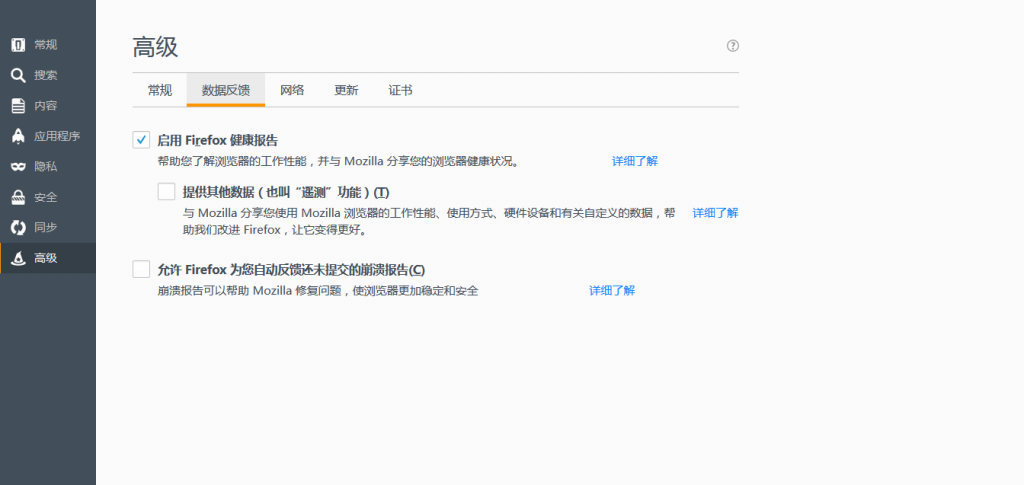Click the 高级 wizard hat icon in the sidebar
1024x485 pixels.
[x=18, y=258]
